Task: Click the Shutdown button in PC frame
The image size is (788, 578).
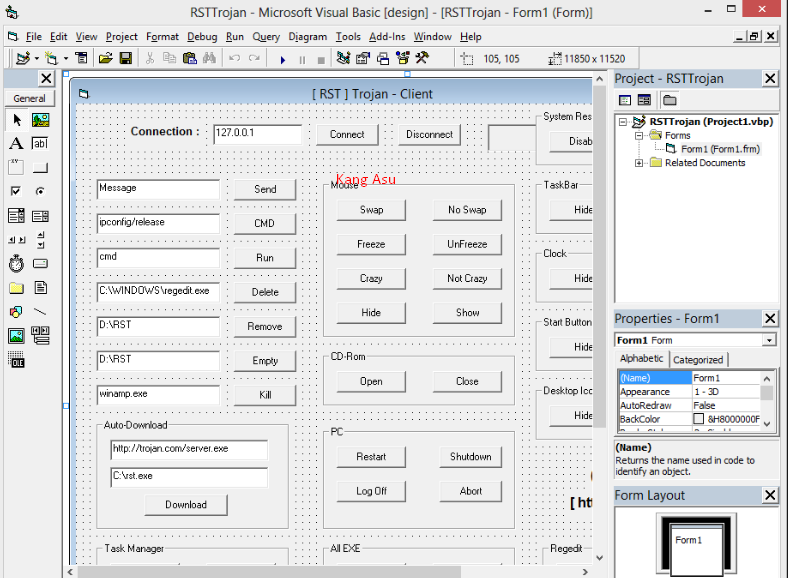Action: pyautogui.click(x=470, y=457)
